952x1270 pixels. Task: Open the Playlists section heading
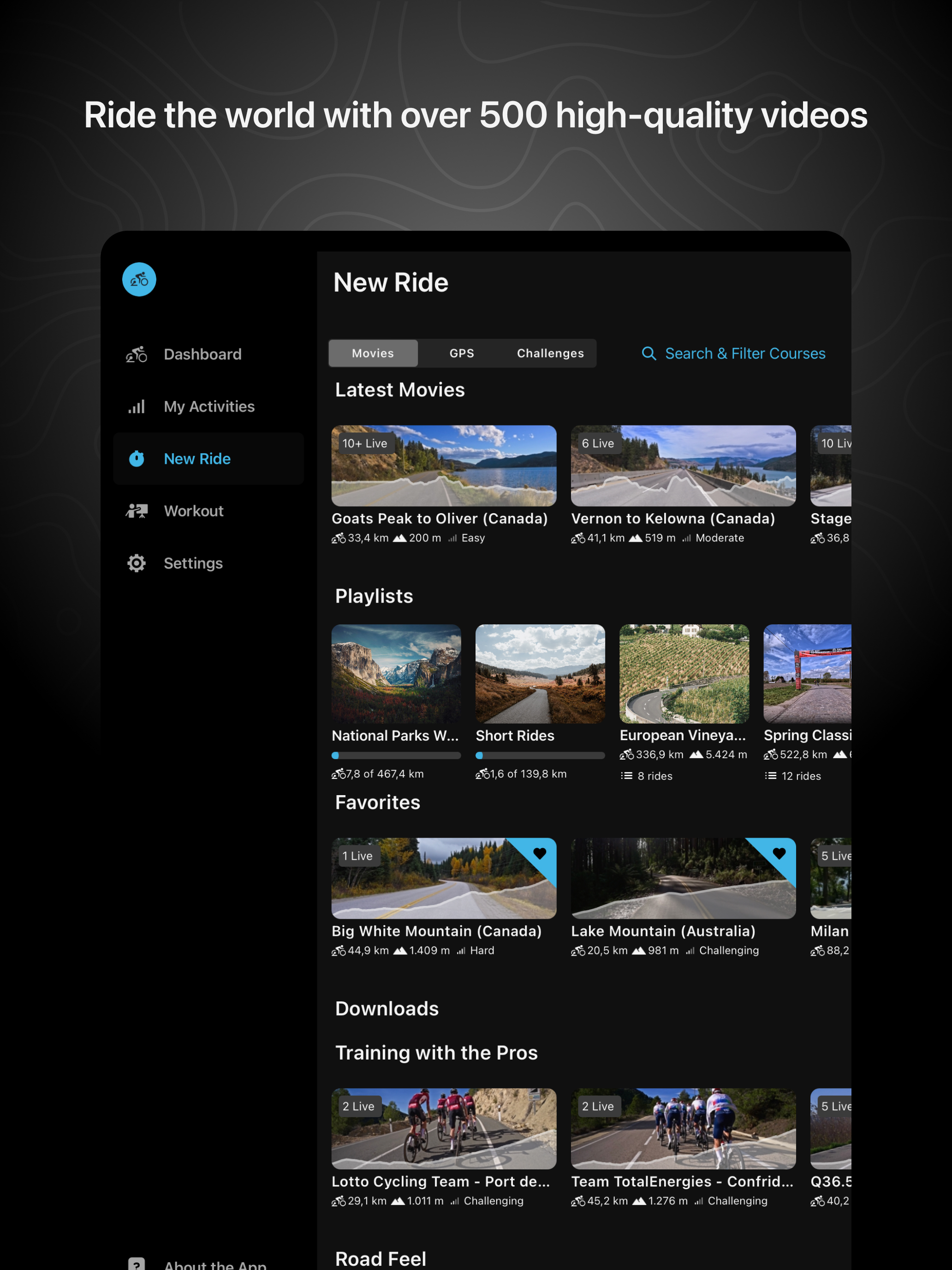coord(374,596)
